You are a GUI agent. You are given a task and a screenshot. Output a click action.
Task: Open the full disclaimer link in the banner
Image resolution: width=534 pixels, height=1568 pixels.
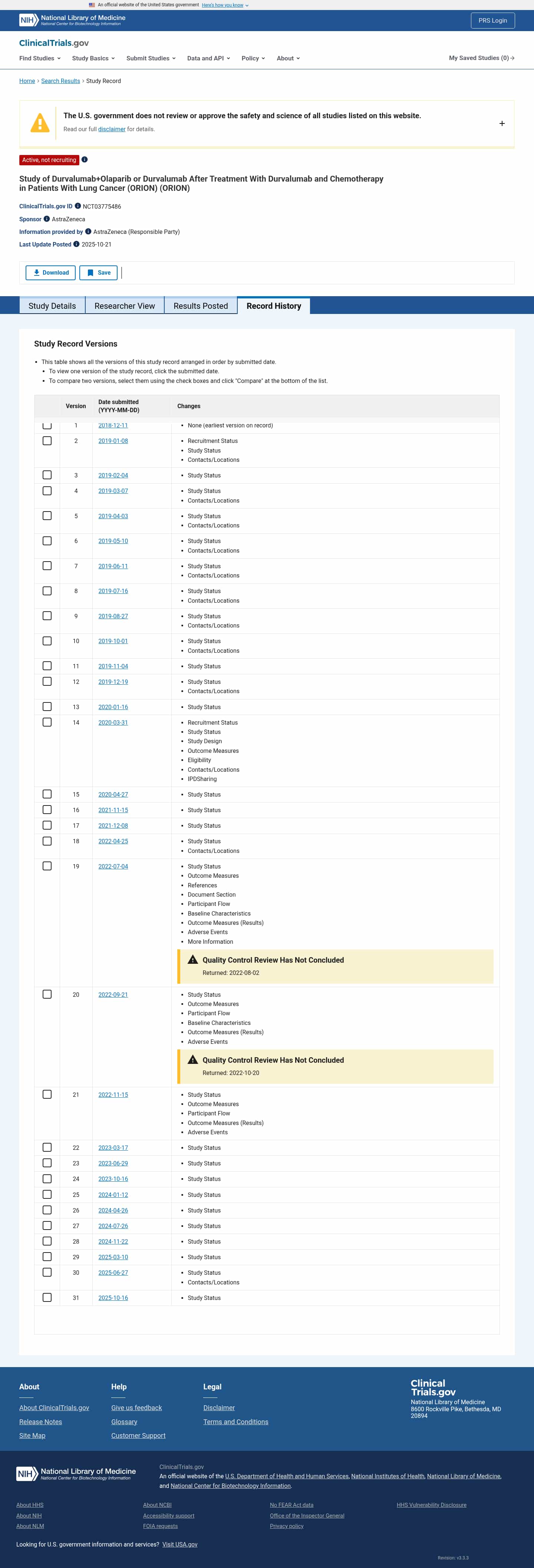111,129
